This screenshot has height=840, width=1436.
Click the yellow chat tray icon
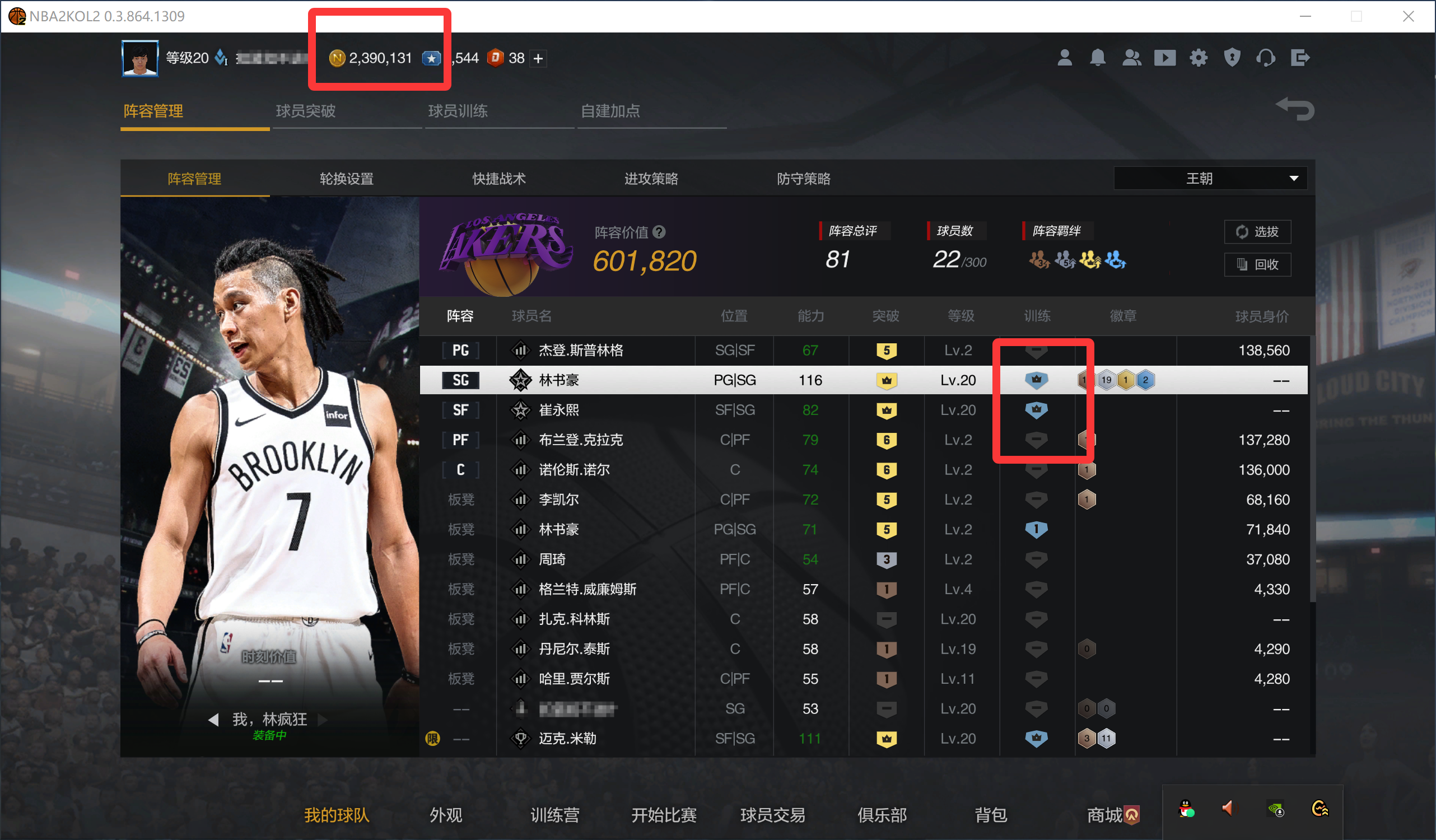1319,809
